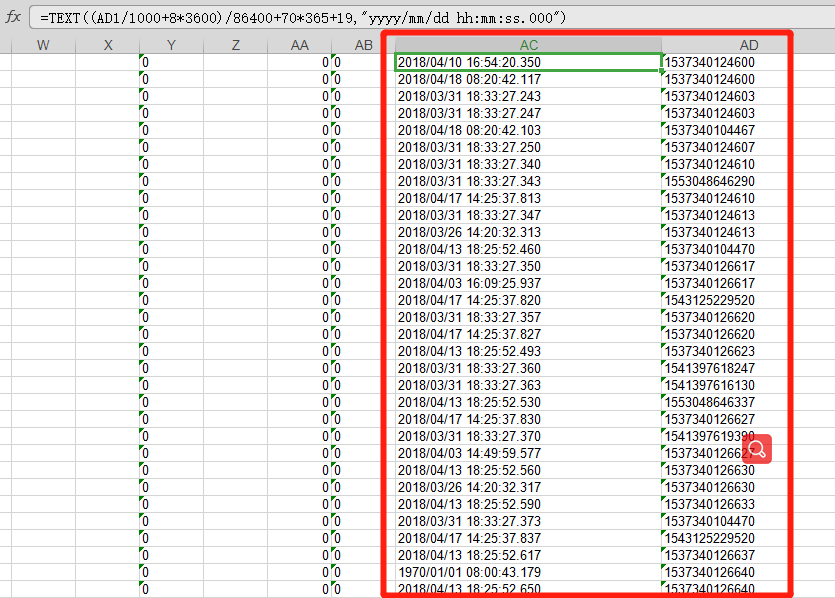Click timestamp cell 1541397616130
This screenshot has width=835, height=598.
[748, 386]
